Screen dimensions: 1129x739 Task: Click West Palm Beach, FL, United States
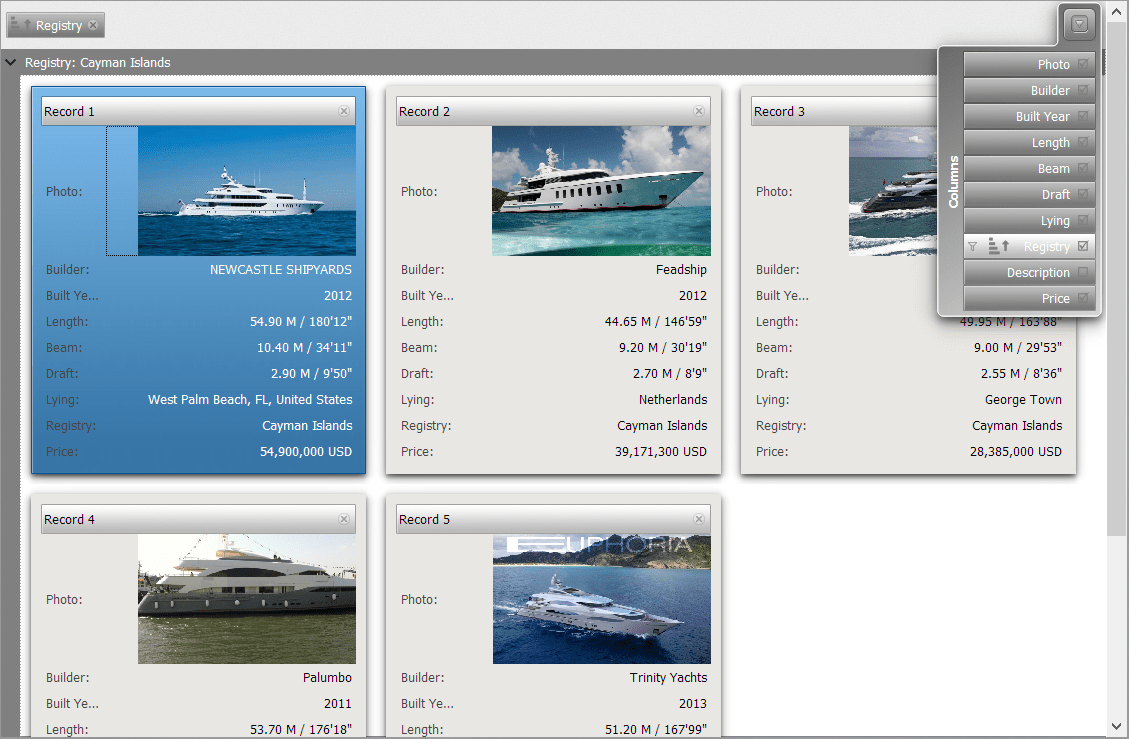250,399
